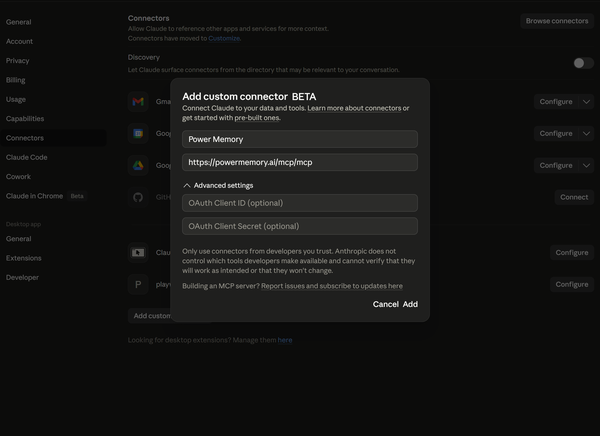Open dropdown arrow next to Google Drive Configure

(586, 165)
